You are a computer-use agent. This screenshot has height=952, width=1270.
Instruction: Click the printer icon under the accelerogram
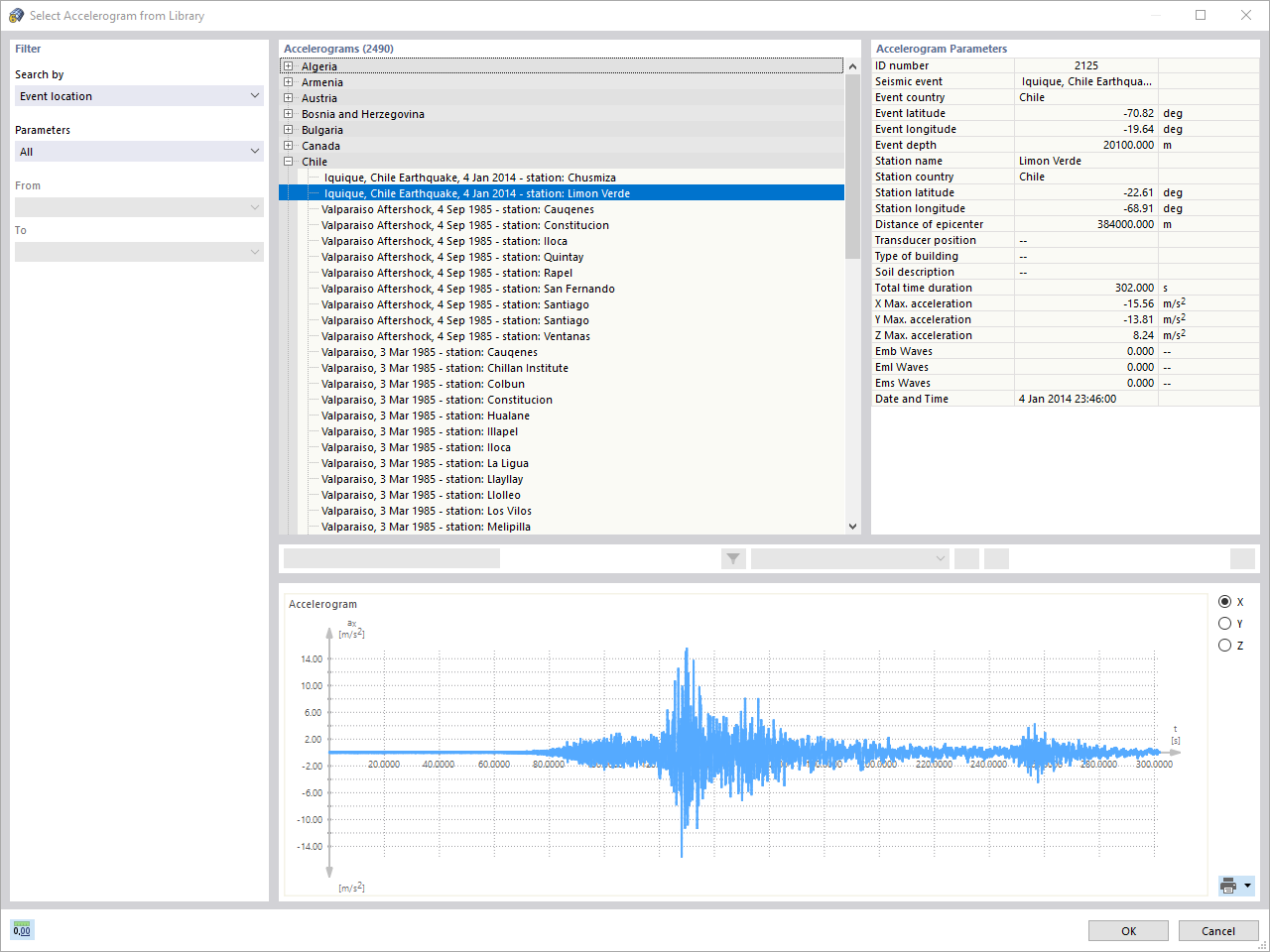(1228, 886)
